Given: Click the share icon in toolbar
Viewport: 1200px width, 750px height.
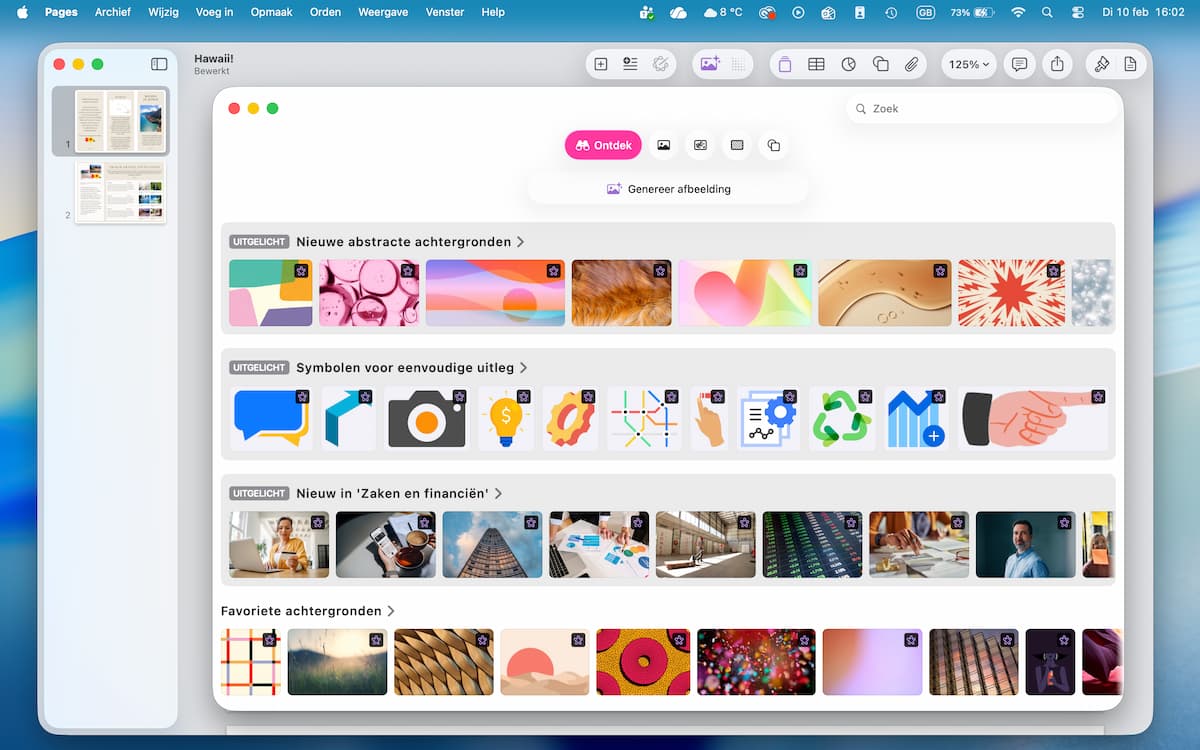Looking at the screenshot, I should tap(1057, 64).
